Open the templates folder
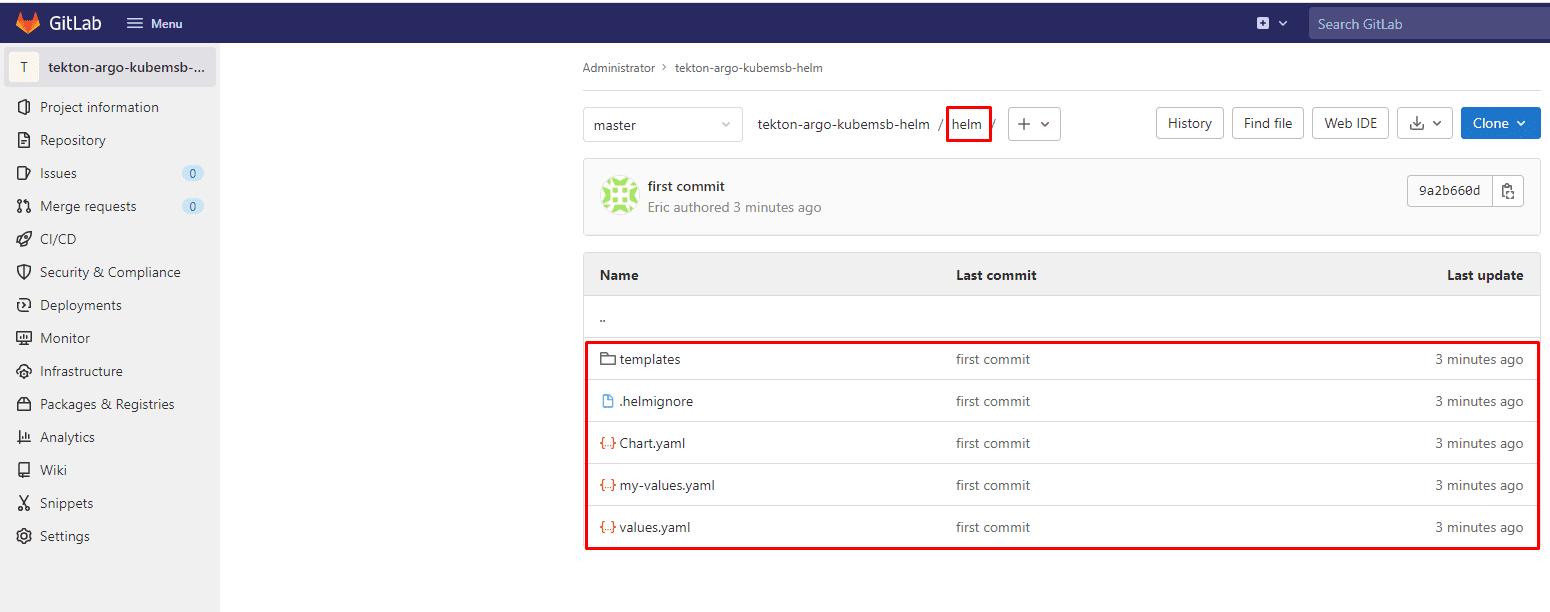This screenshot has width=1550, height=612. point(650,359)
